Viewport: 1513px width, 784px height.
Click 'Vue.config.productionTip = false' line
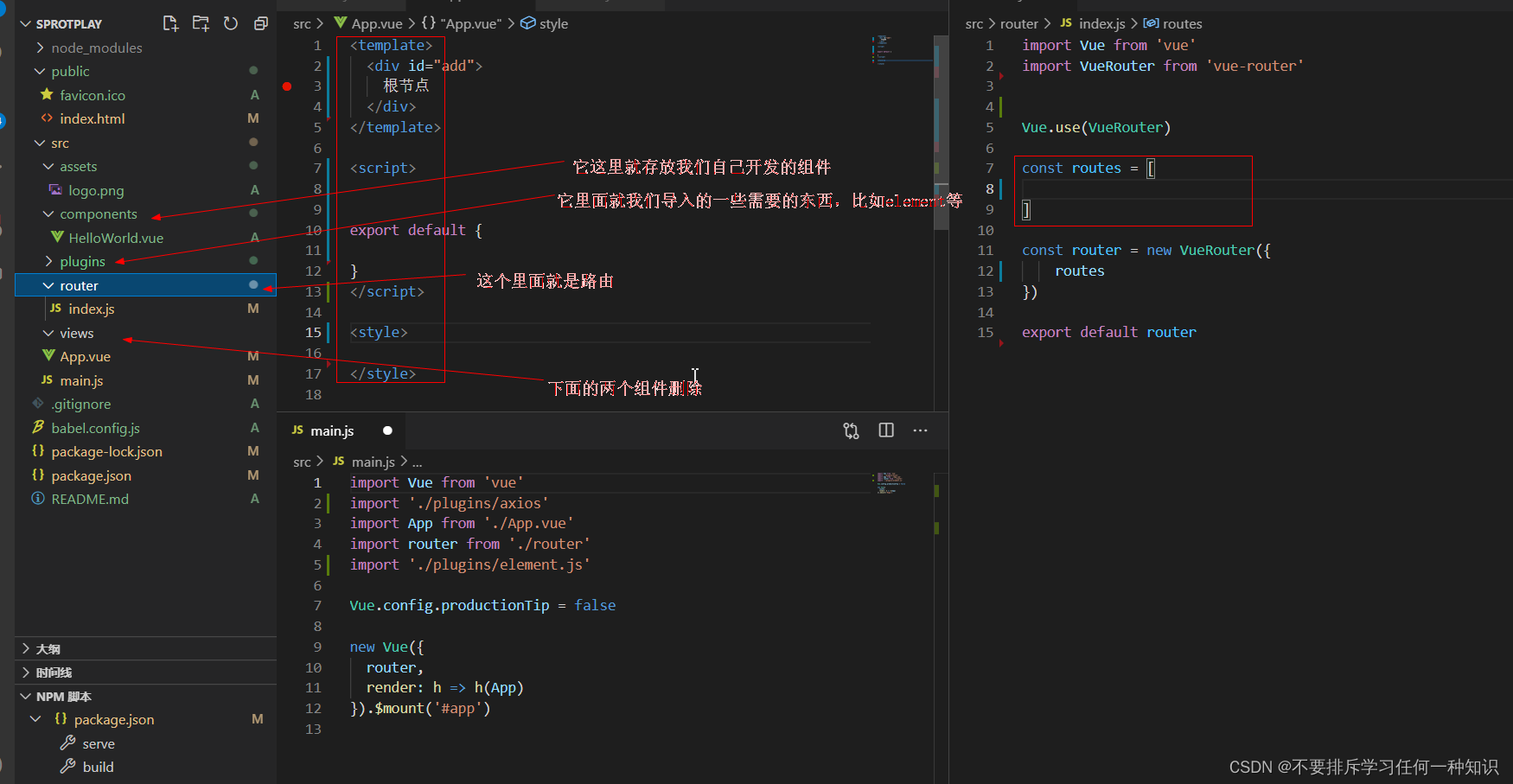(x=482, y=605)
